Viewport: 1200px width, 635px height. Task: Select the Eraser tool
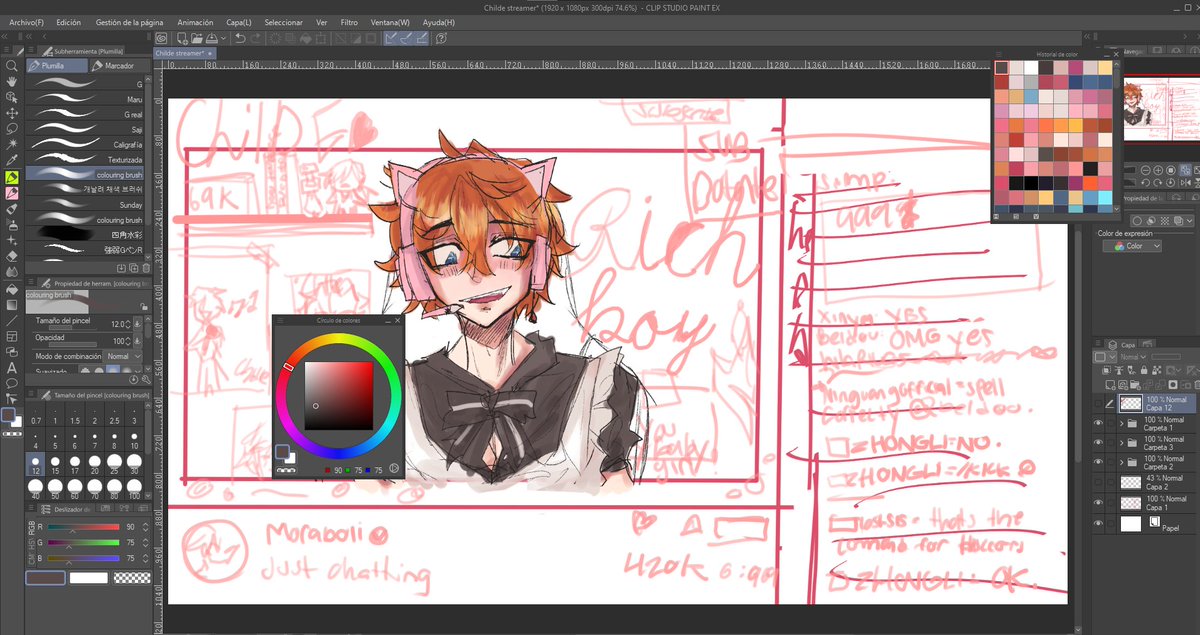[x=12, y=256]
